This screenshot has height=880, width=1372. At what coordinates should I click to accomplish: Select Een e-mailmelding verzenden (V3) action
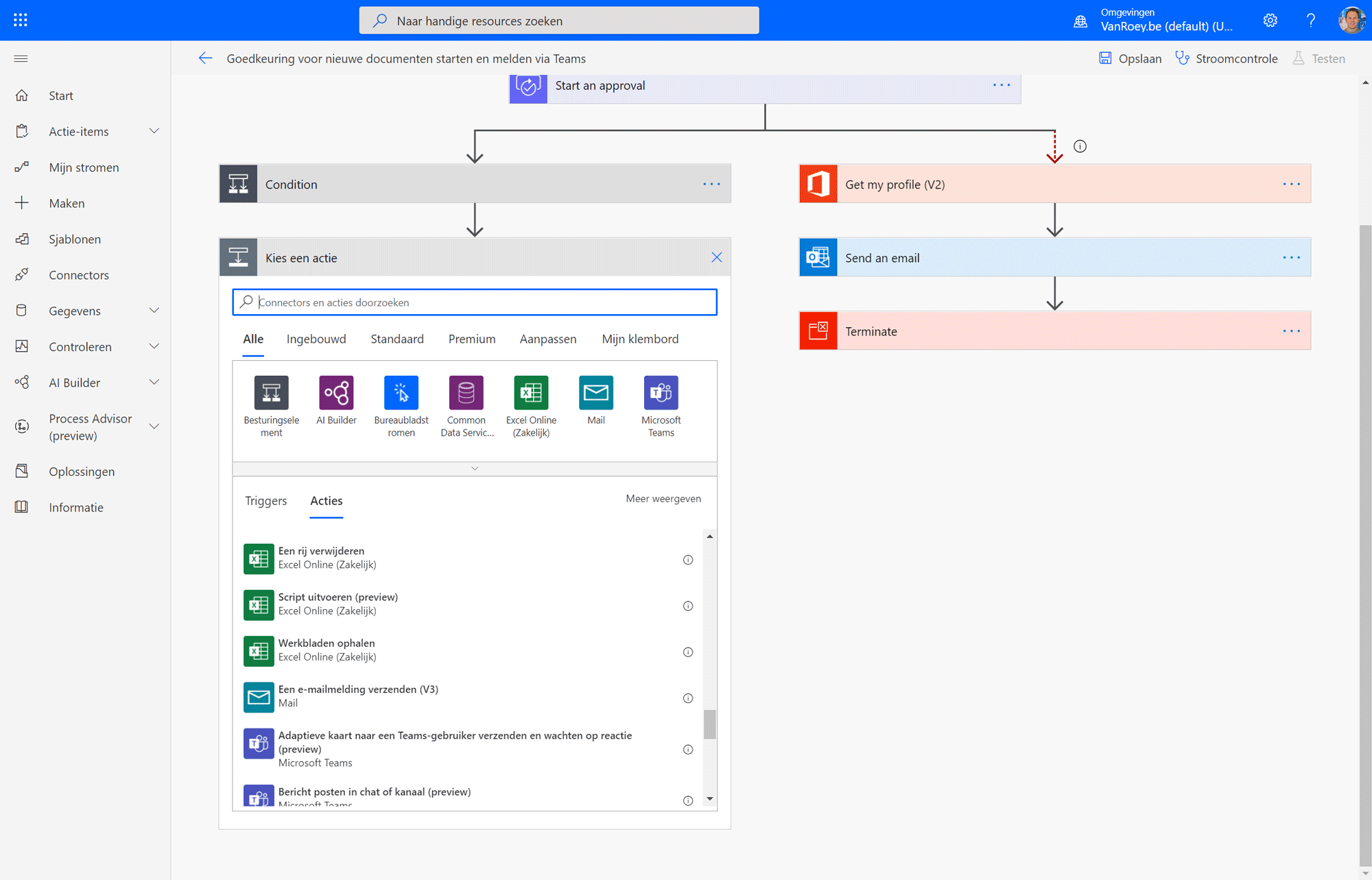pyautogui.click(x=473, y=696)
